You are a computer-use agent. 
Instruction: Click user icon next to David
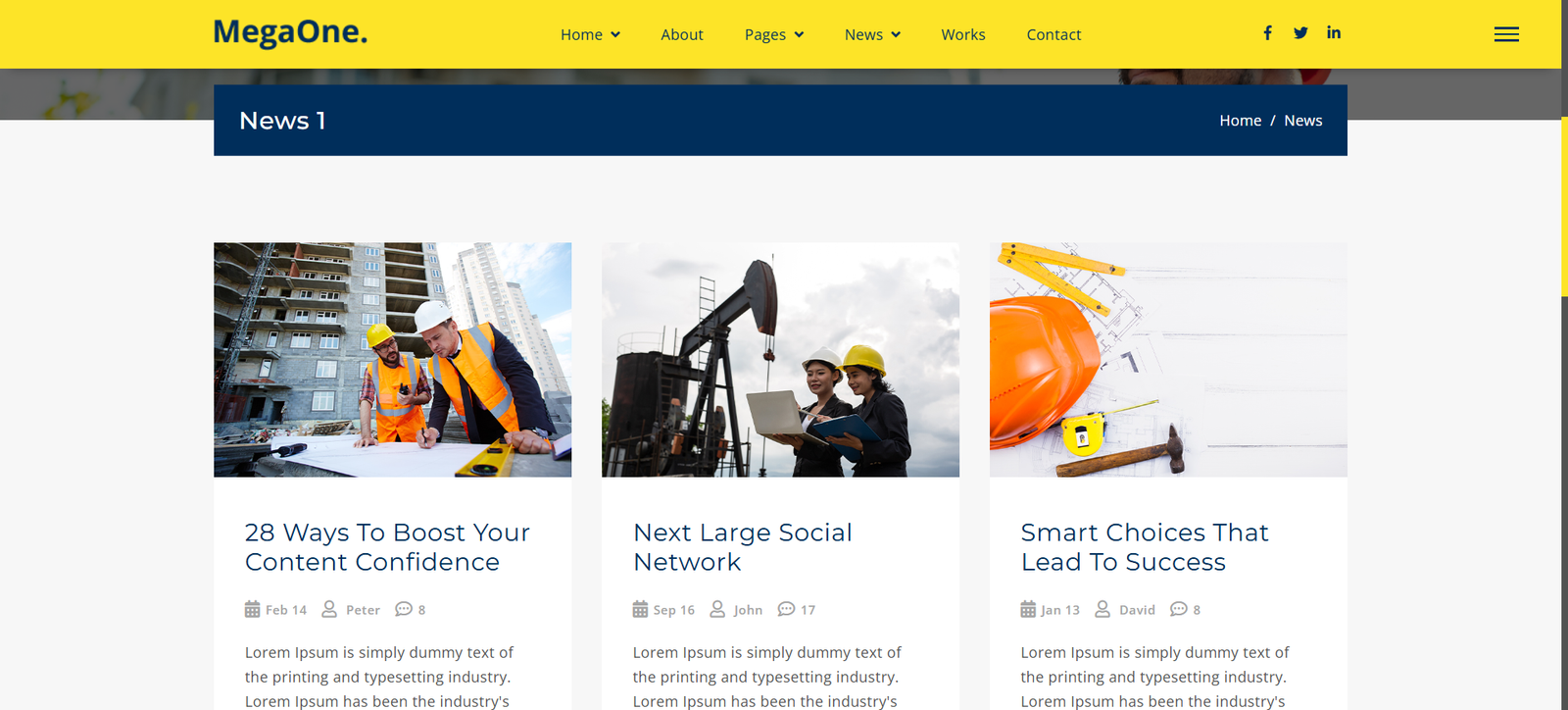[1102, 609]
